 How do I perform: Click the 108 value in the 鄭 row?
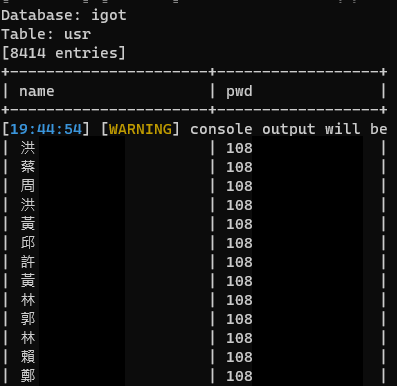239,376
